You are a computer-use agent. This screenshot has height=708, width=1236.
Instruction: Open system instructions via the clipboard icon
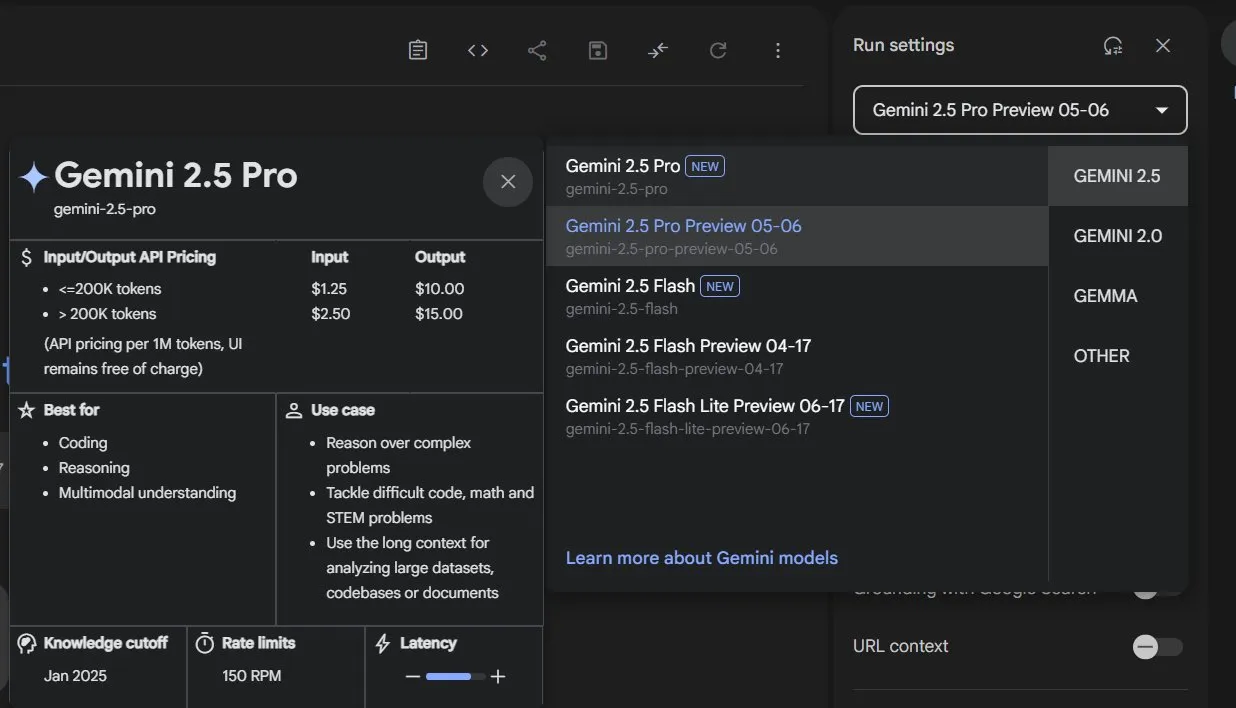tap(418, 50)
